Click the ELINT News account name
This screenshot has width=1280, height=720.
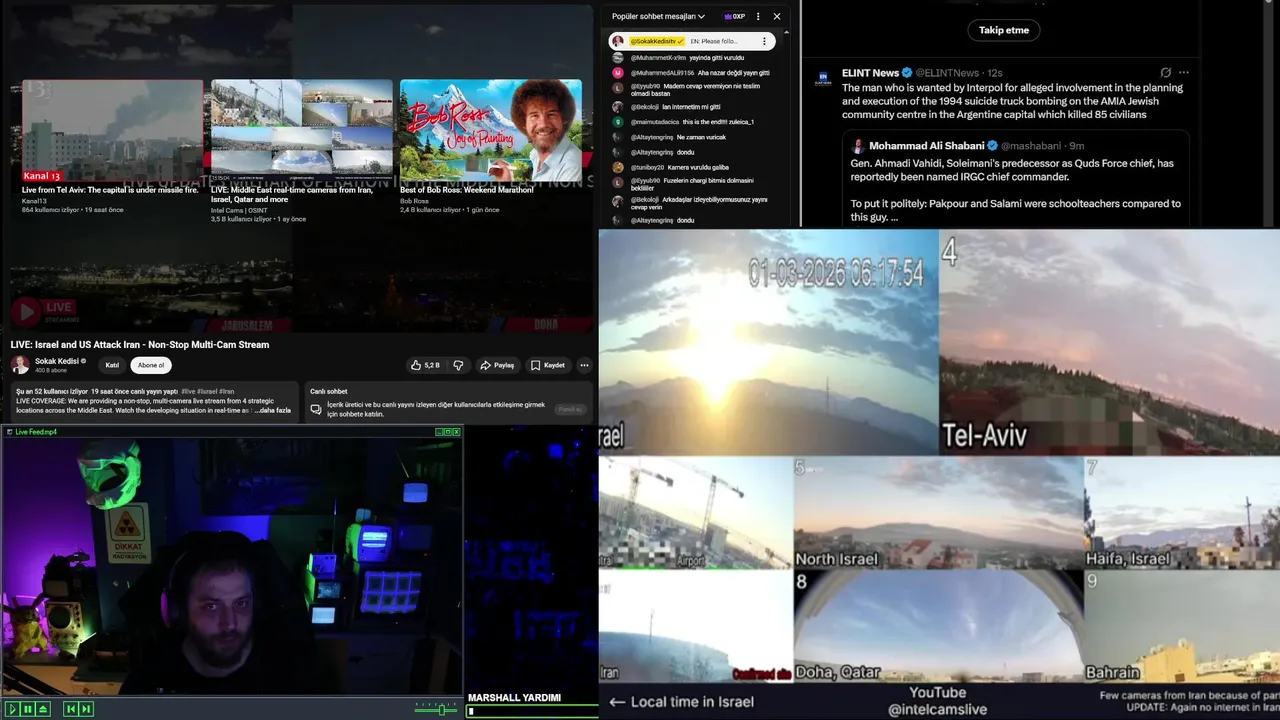coord(871,73)
